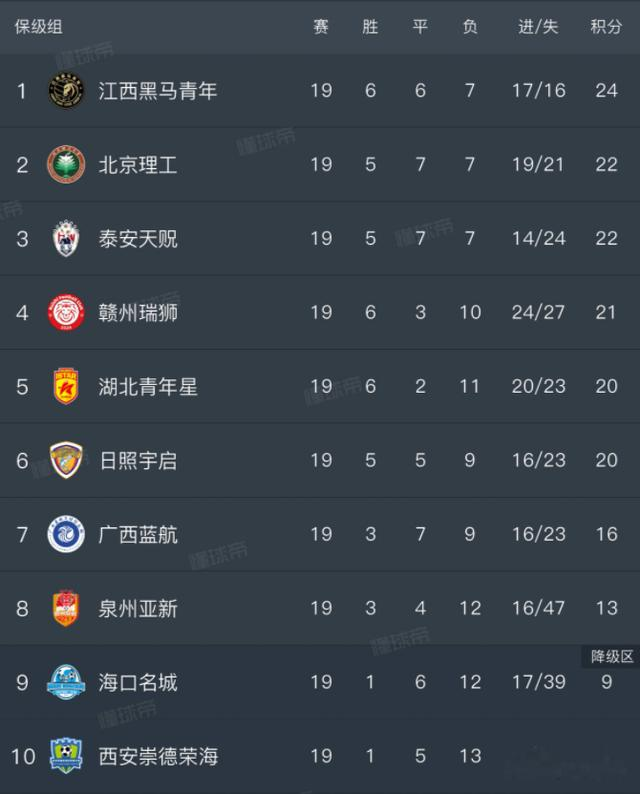Viewport: 640px width, 794px height.
Task: Click the 北京理工 team crest
Action: (x=67, y=165)
